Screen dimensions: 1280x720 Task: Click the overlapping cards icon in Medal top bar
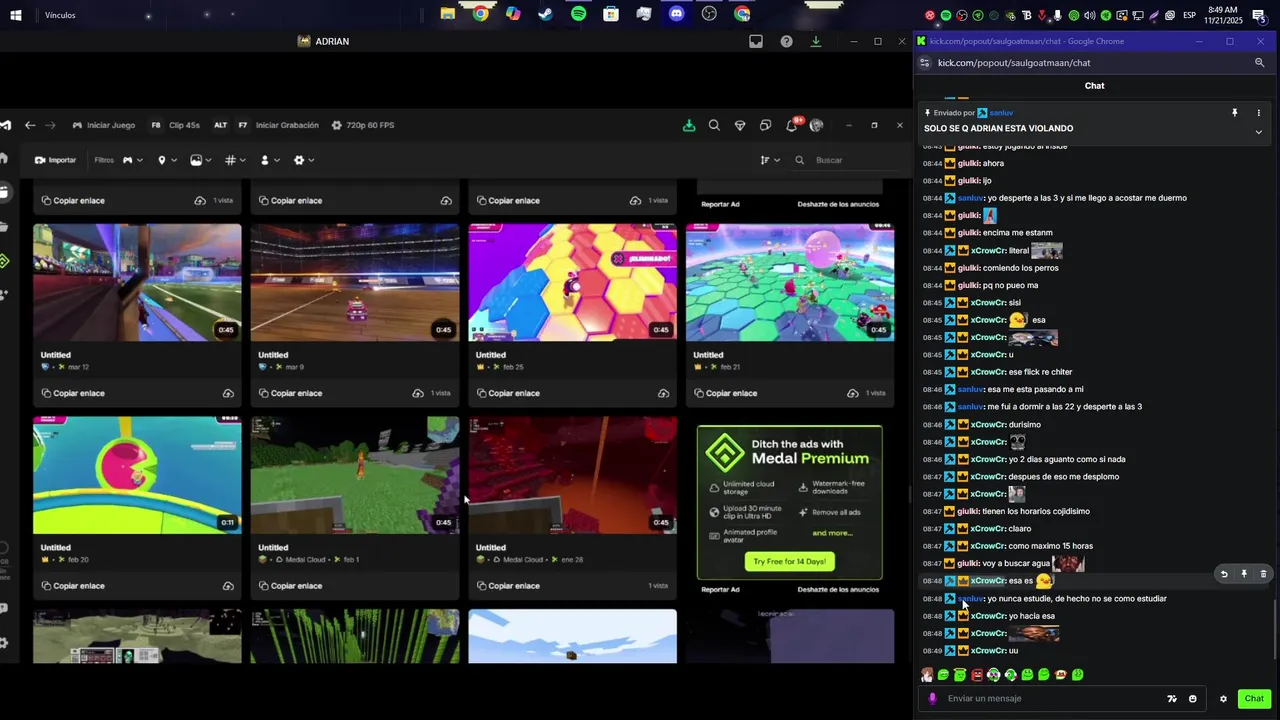click(x=765, y=125)
